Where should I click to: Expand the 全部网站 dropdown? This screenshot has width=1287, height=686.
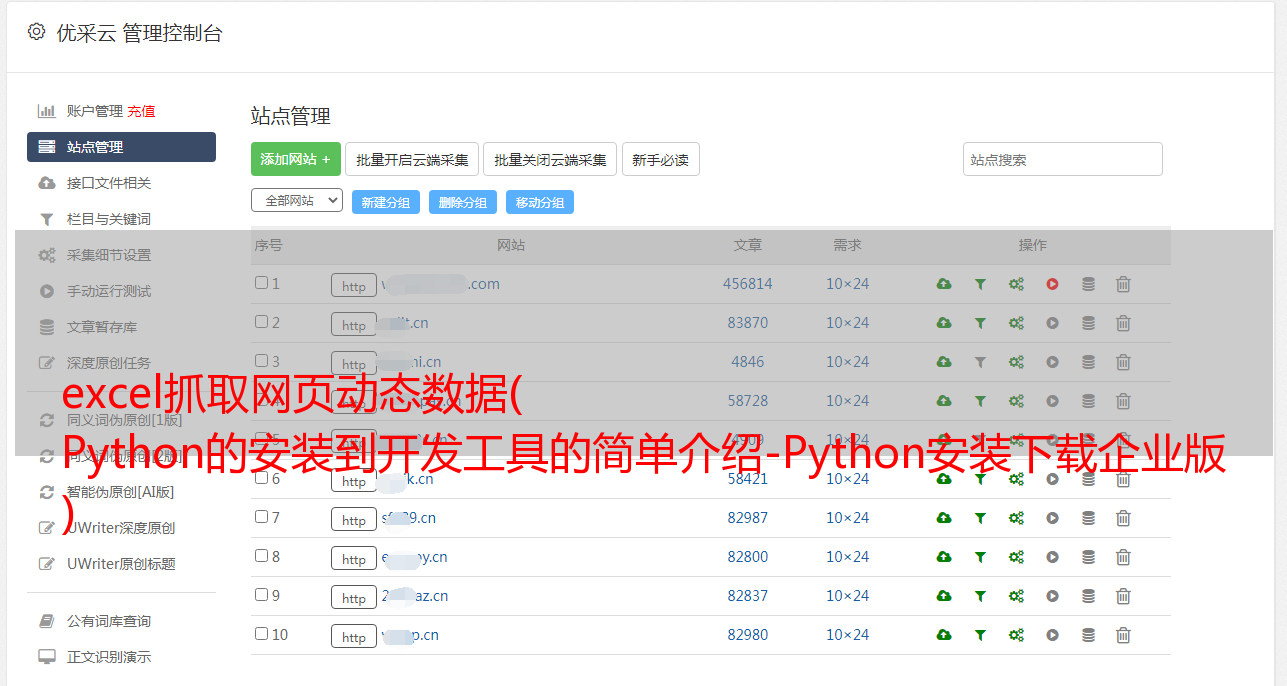click(x=296, y=200)
